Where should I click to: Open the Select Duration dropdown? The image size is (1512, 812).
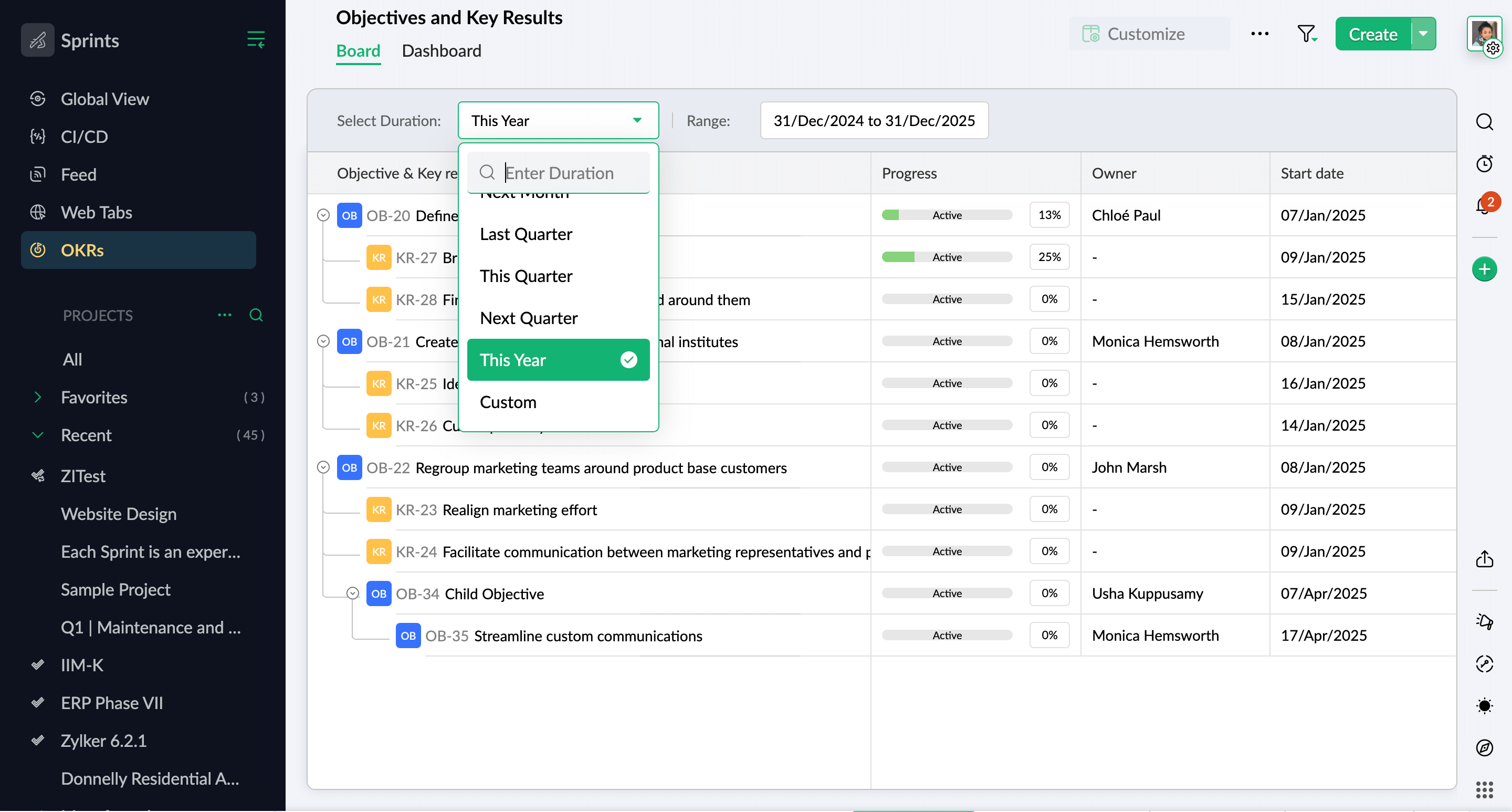[x=557, y=120]
